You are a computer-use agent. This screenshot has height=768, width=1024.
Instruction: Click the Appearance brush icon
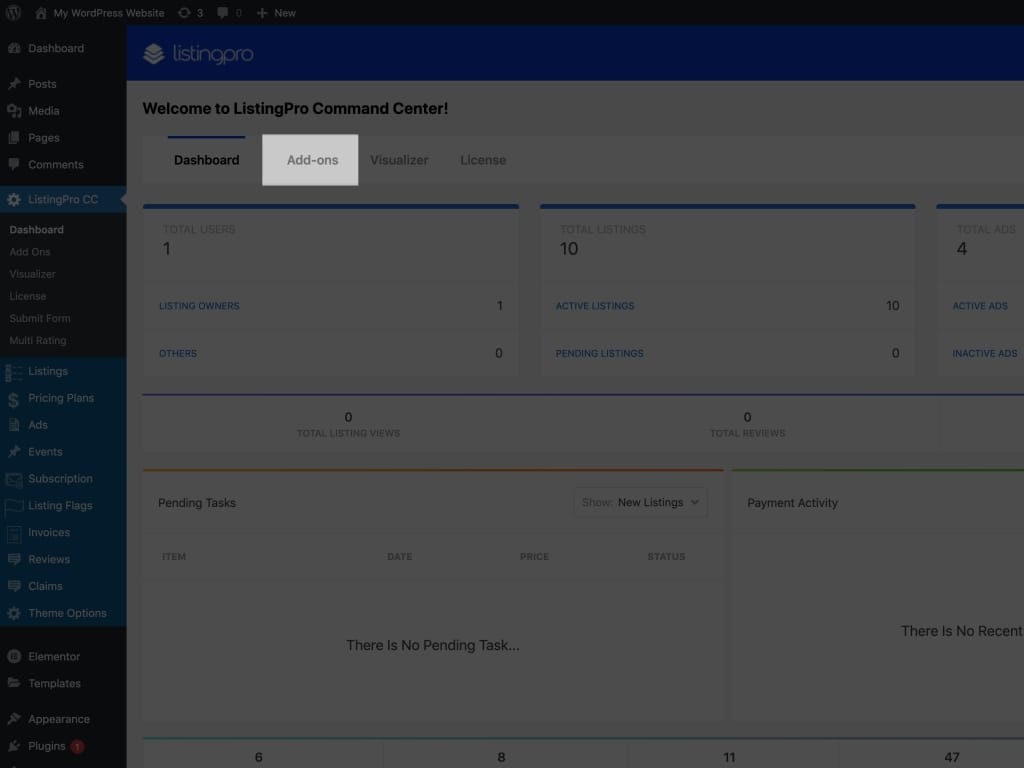point(14,719)
